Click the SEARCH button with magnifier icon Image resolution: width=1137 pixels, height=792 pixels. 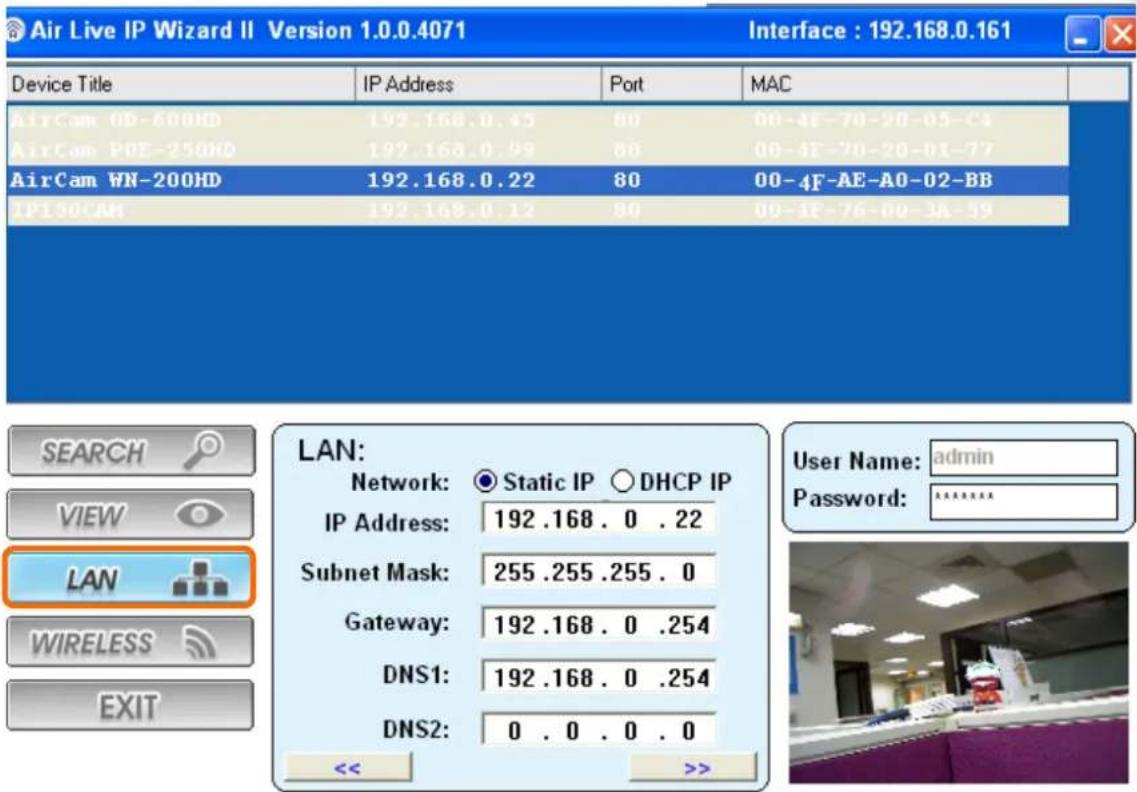point(131,451)
